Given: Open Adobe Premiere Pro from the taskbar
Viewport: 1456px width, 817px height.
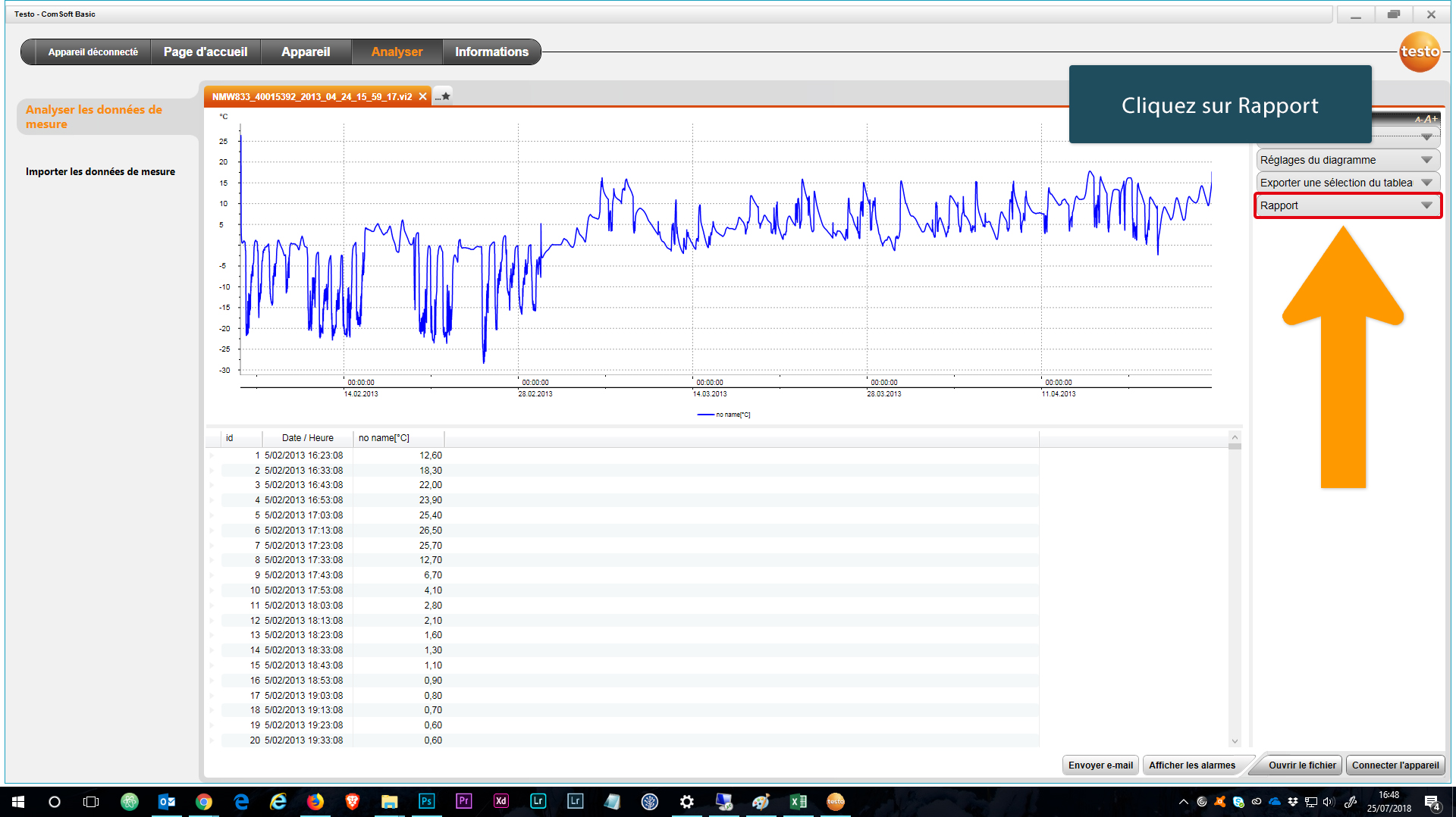Looking at the screenshot, I should 463,801.
